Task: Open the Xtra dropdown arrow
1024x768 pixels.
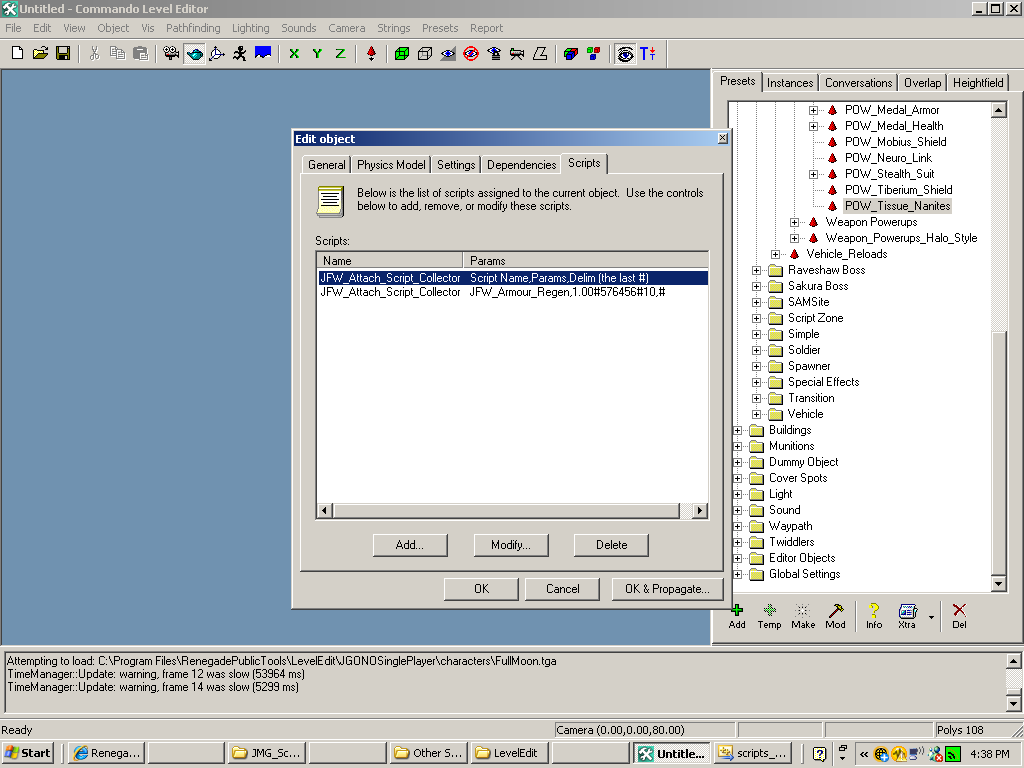Action: point(931,617)
